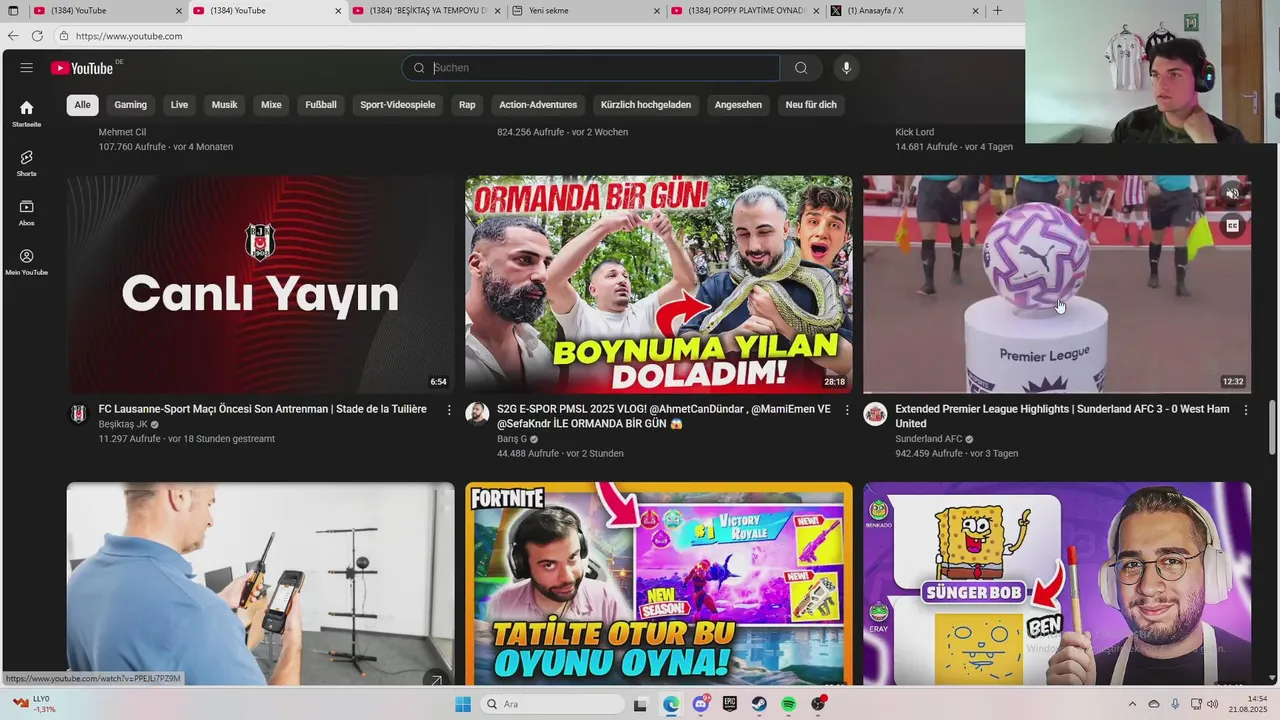Click the magnifier search submit button
Screen dimensions: 1280x720
pos(801,68)
